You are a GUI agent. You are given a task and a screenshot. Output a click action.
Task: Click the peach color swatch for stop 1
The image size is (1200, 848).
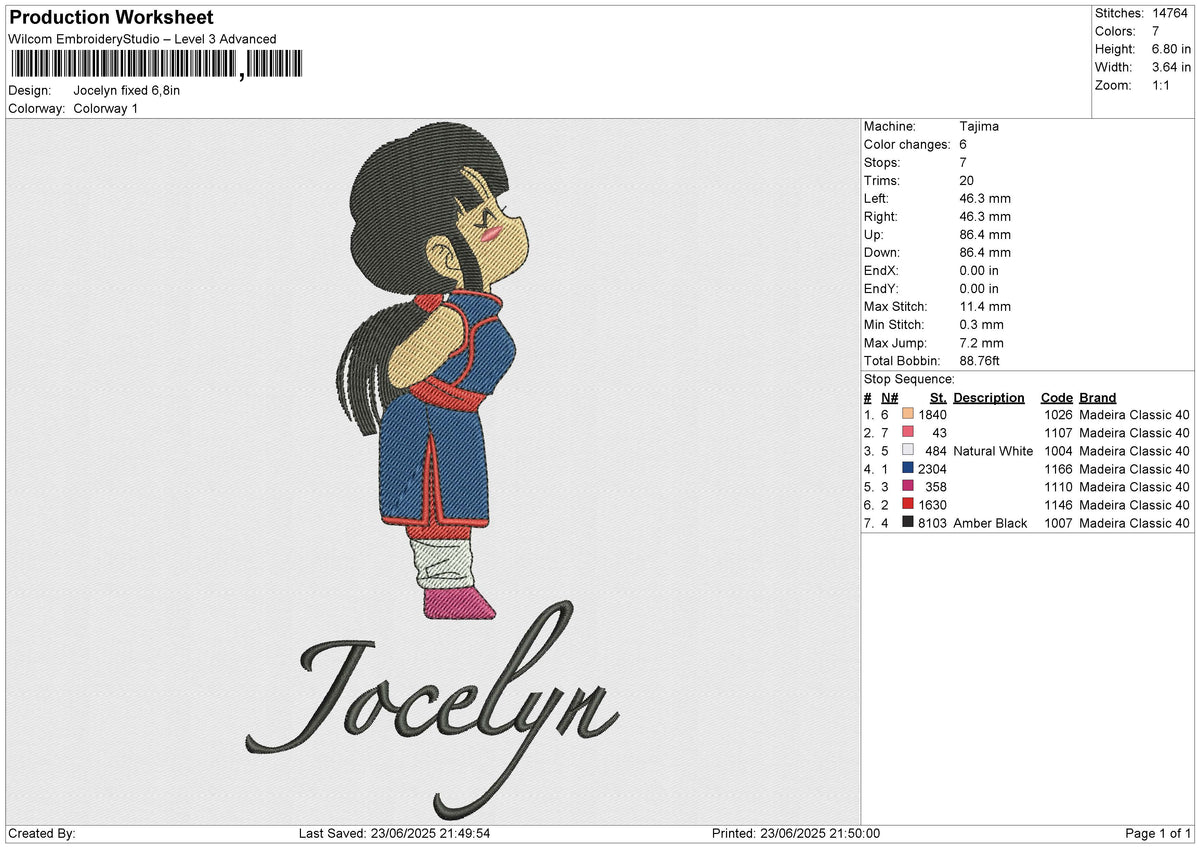click(907, 414)
